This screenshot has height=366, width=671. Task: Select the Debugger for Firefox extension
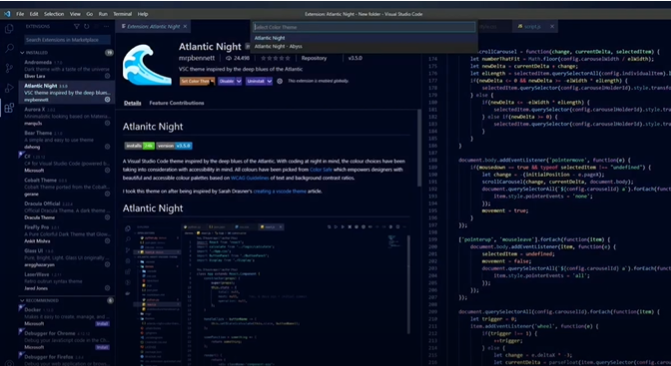click(x=67, y=359)
